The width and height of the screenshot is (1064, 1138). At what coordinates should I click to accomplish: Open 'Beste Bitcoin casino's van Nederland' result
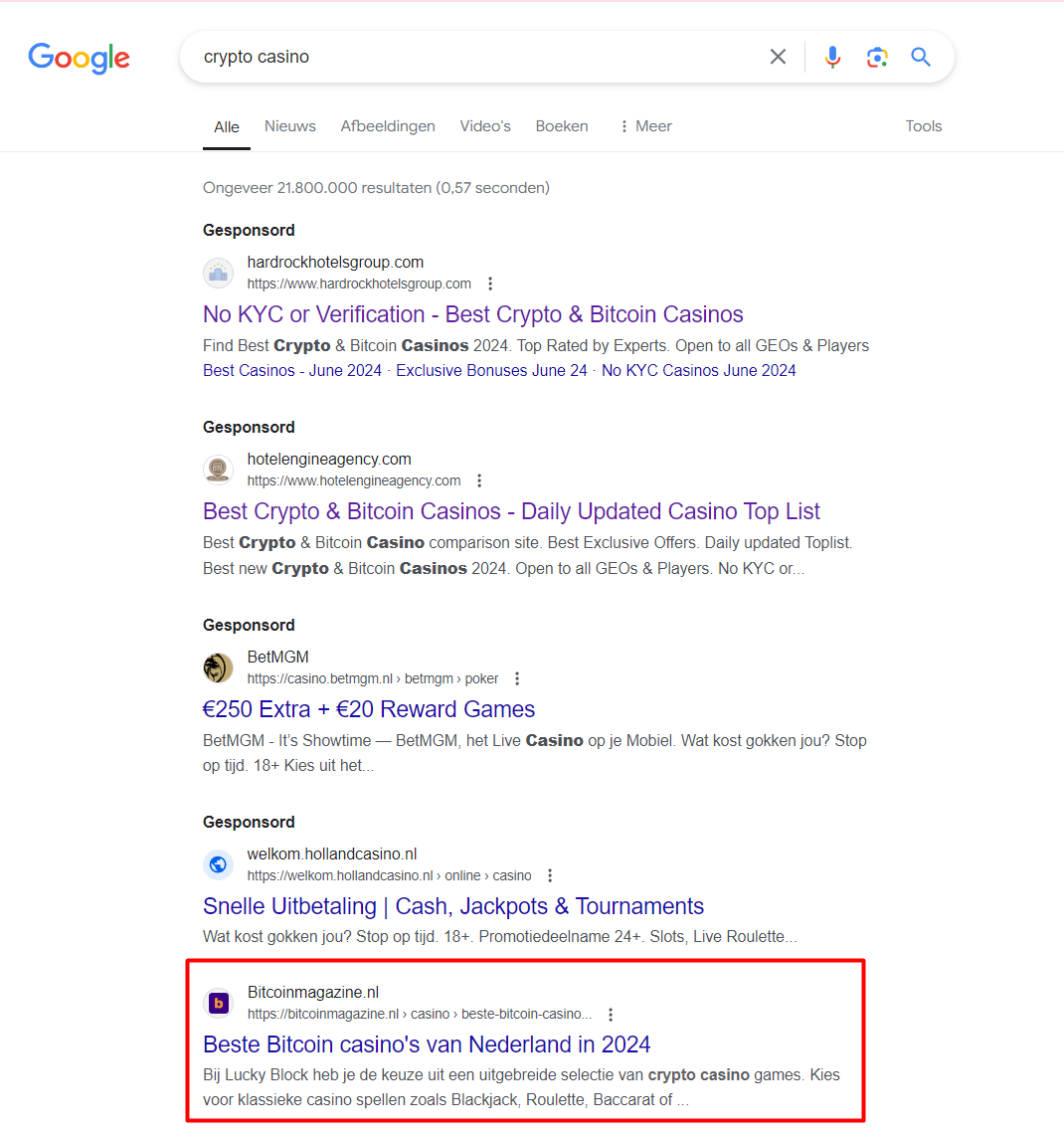(x=427, y=1044)
